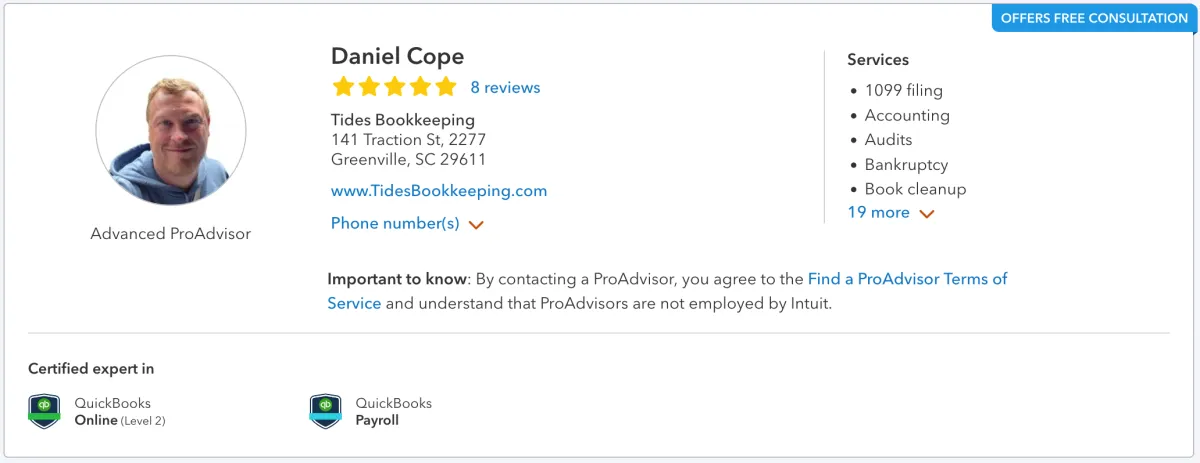This screenshot has width=1200, height=463.
Task: Click Daniel Cope's profile photo
Action: (x=171, y=131)
